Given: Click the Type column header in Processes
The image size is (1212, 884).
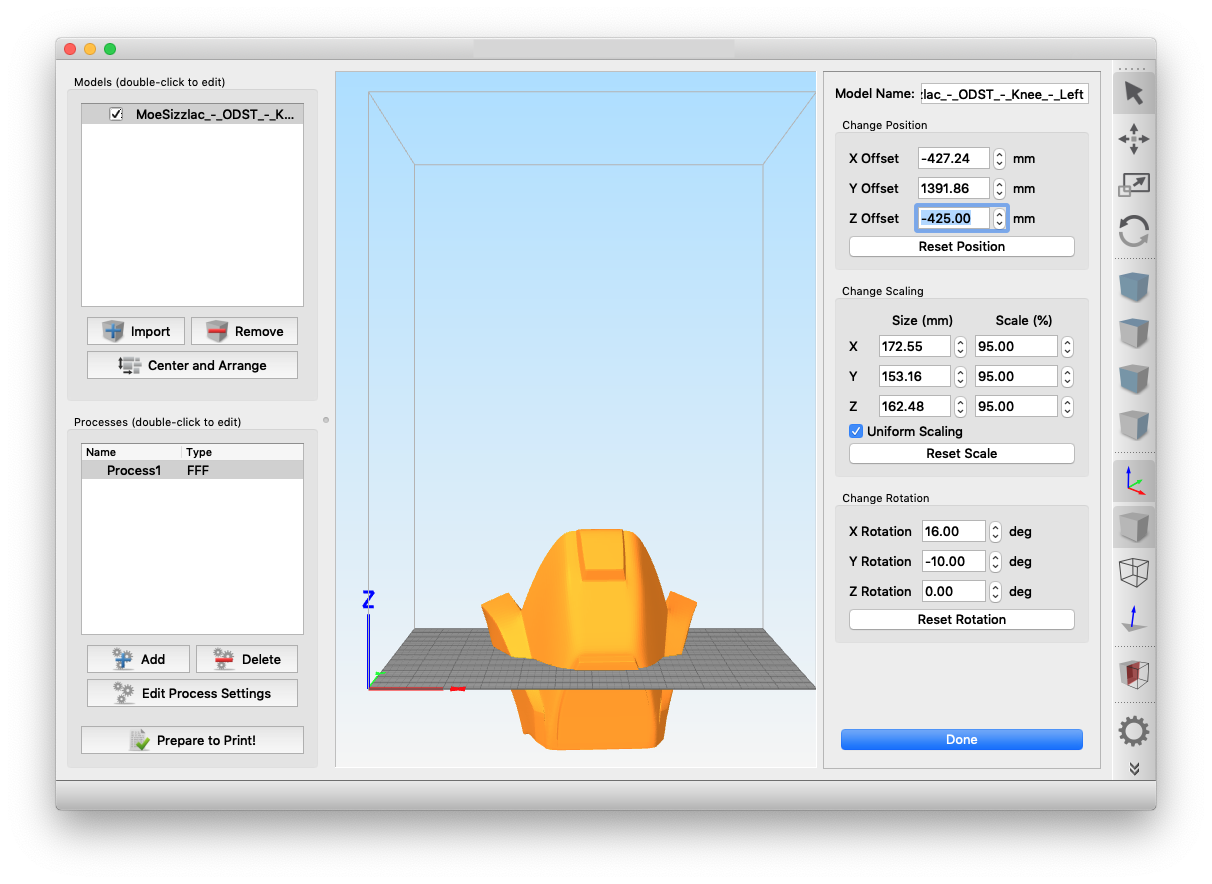Looking at the screenshot, I should (243, 452).
